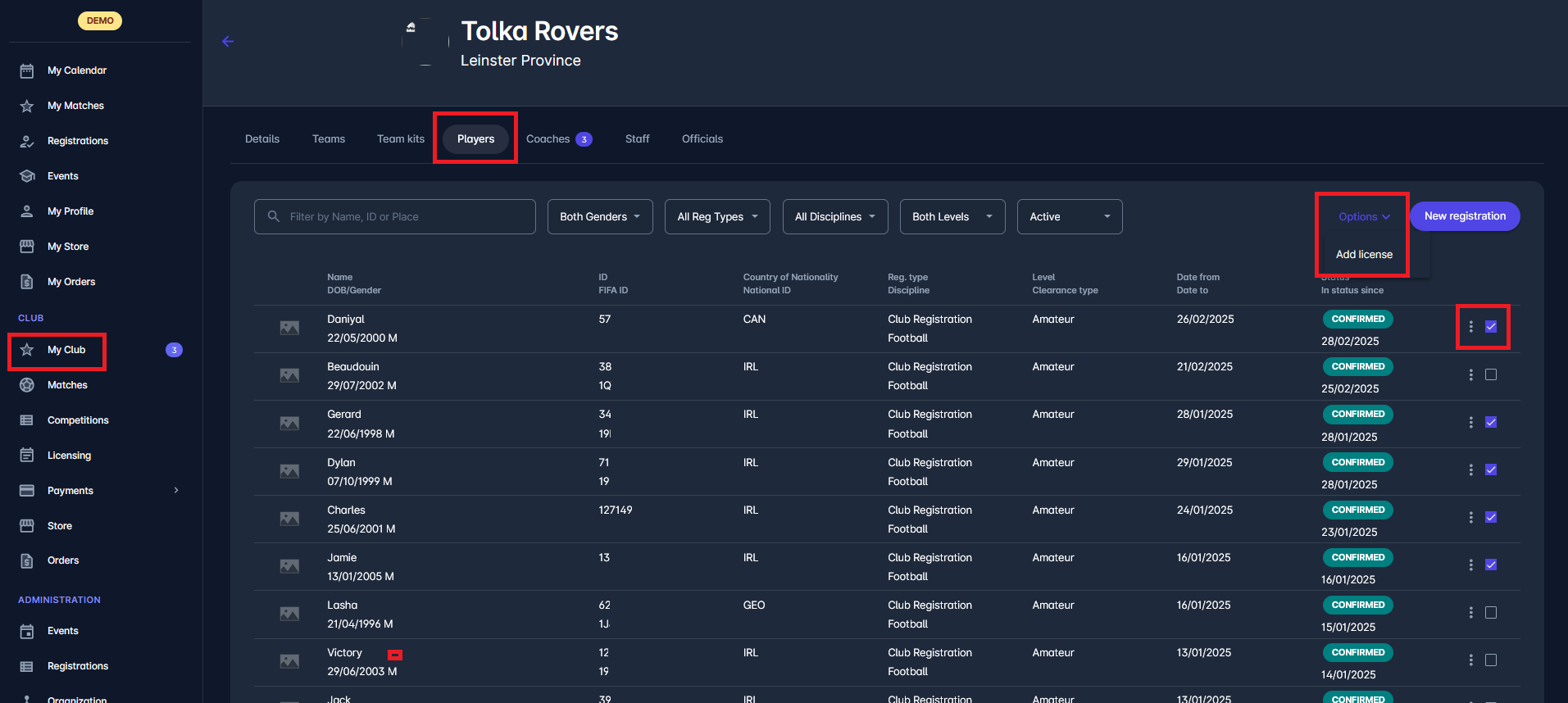Screen dimensions: 1568x703
Task: Click the Filter by Name search field
Action: tap(394, 217)
